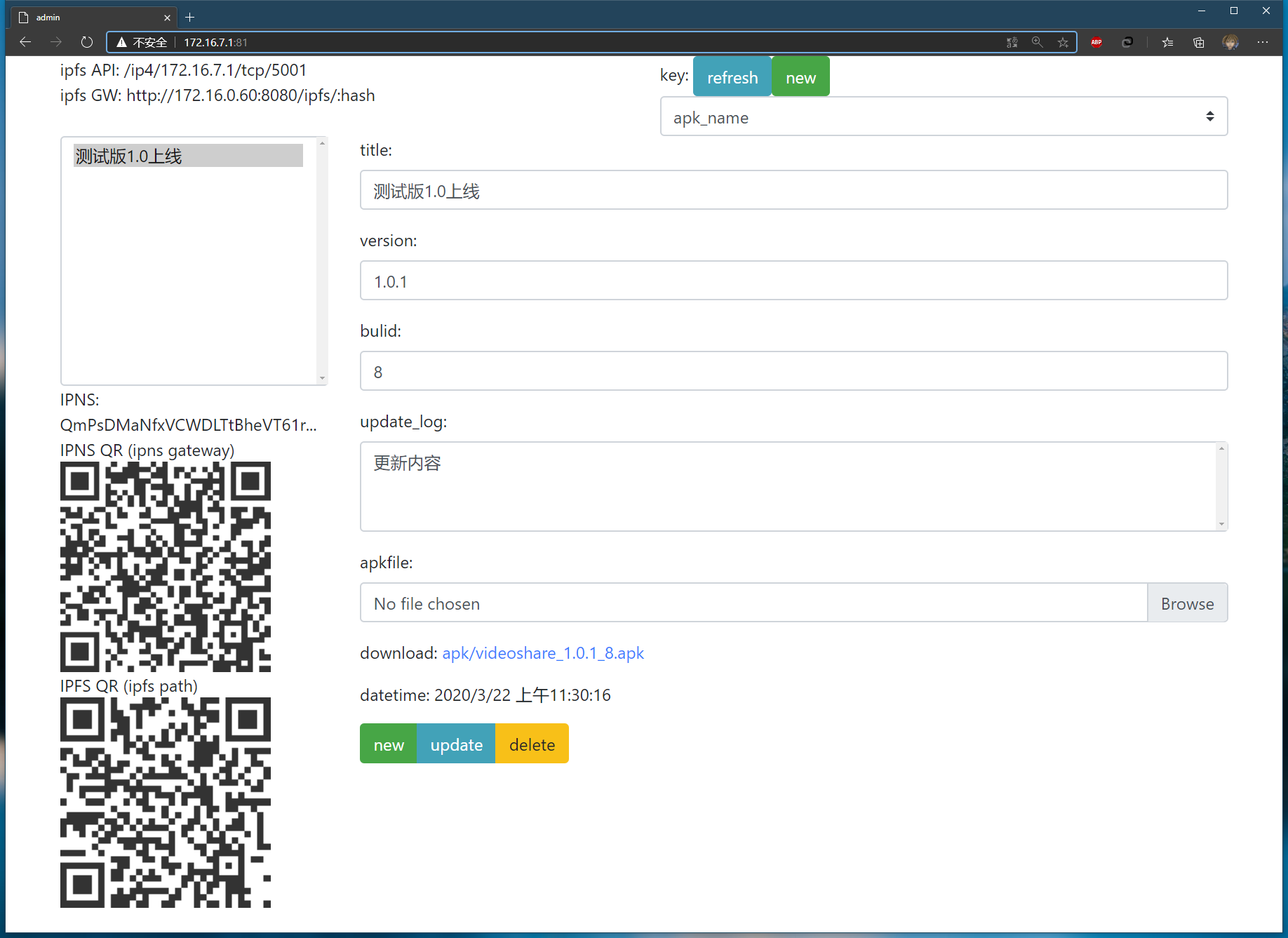Click the Browse file button

[x=1187, y=603]
